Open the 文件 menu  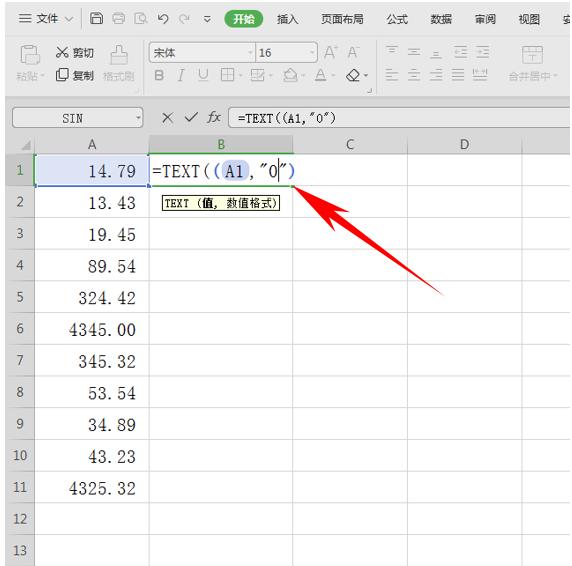tap(46, 18)
